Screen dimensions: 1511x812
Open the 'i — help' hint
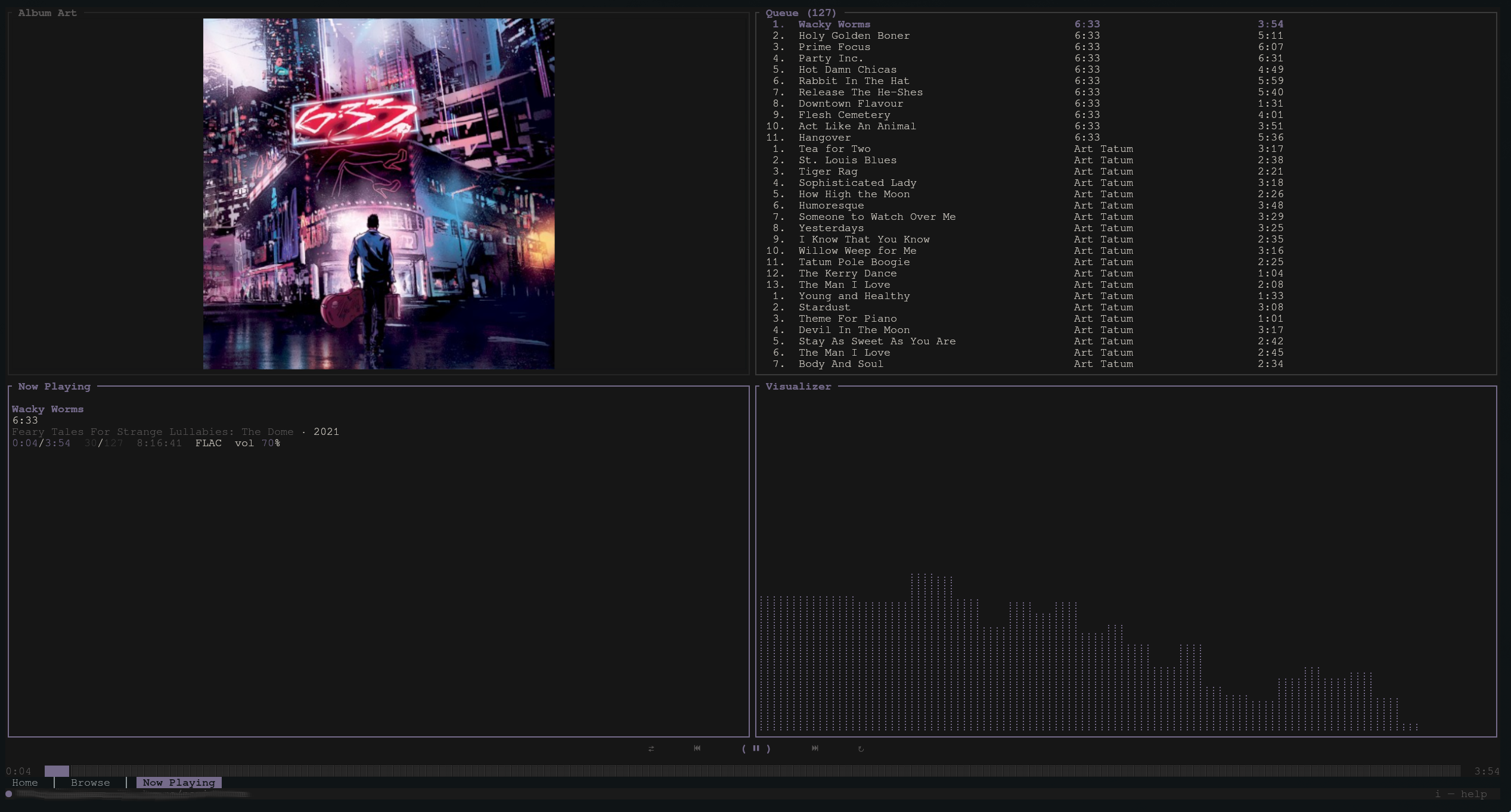coord(1461,794)
